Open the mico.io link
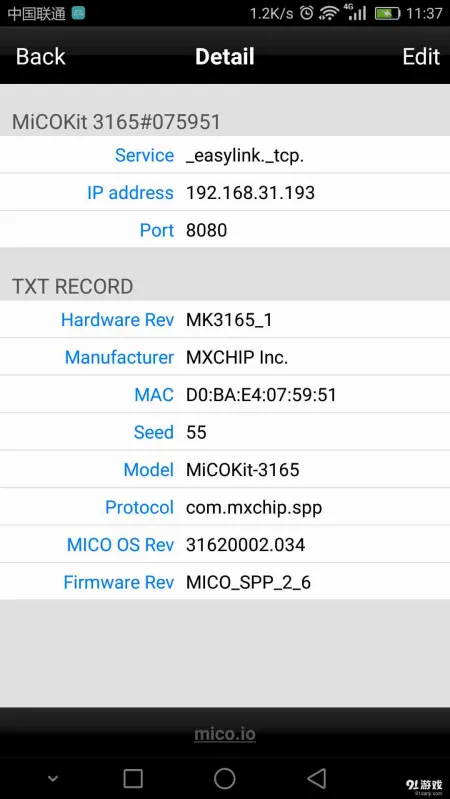Viewport: 450px width, 799px height. [225, 734]
